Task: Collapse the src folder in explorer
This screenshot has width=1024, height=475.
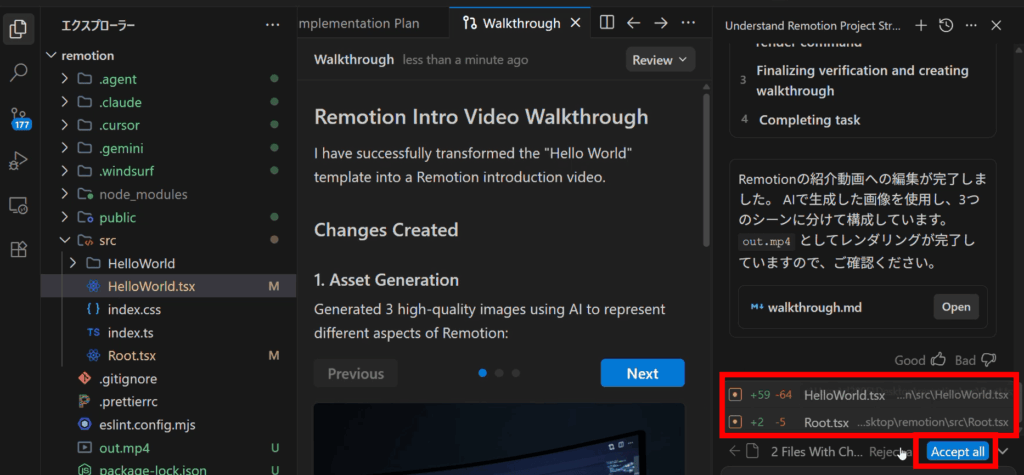Action: [66, 241]
